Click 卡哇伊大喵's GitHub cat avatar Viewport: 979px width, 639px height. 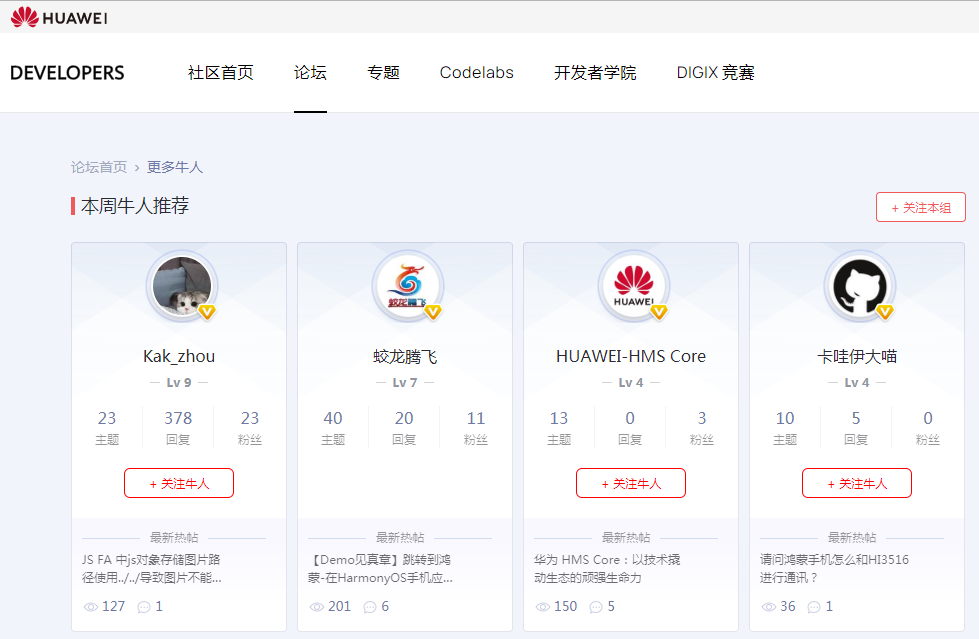click(859, 286)
